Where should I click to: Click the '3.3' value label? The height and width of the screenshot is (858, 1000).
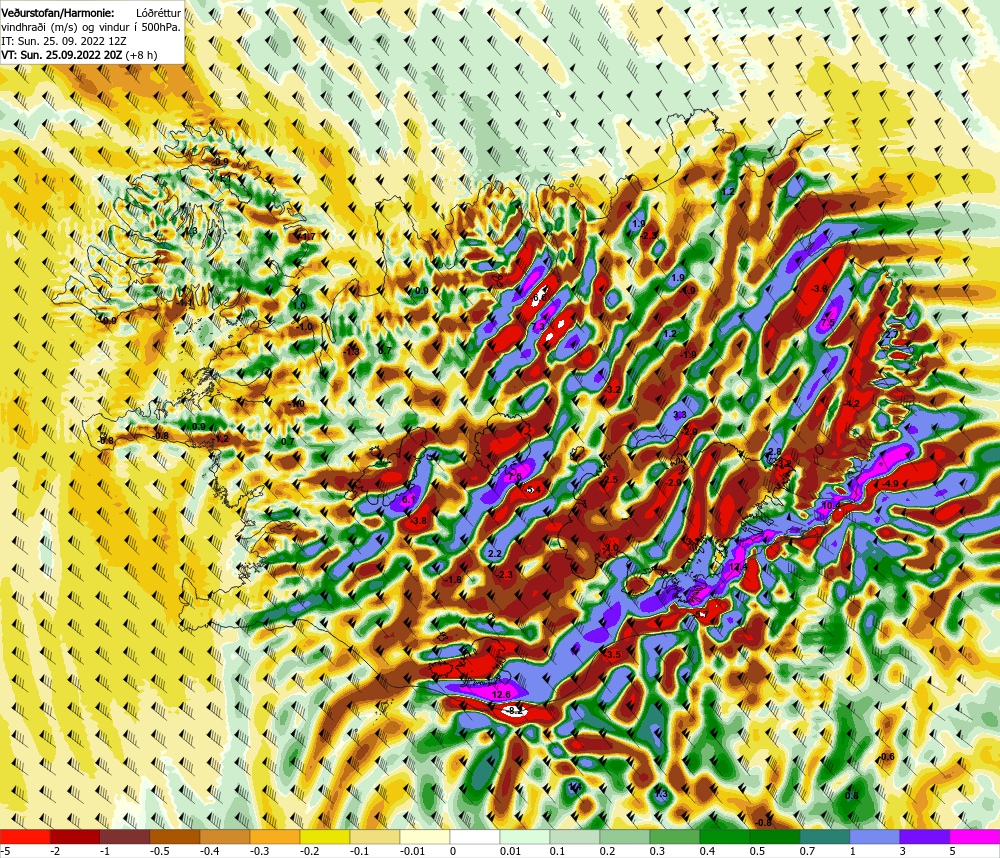tap(679, 415)
